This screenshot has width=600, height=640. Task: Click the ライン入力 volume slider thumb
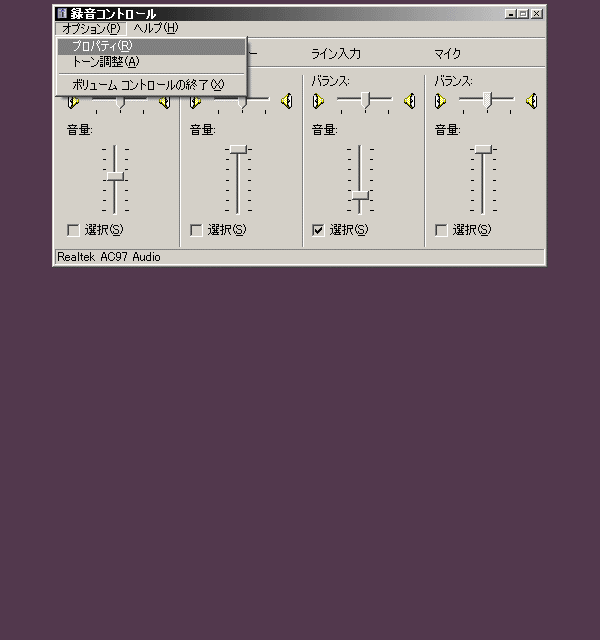tap(360, 195)
